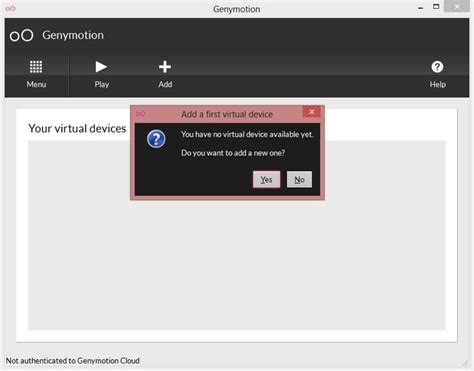Maximize the Genymotion window

tap(436, 7)
